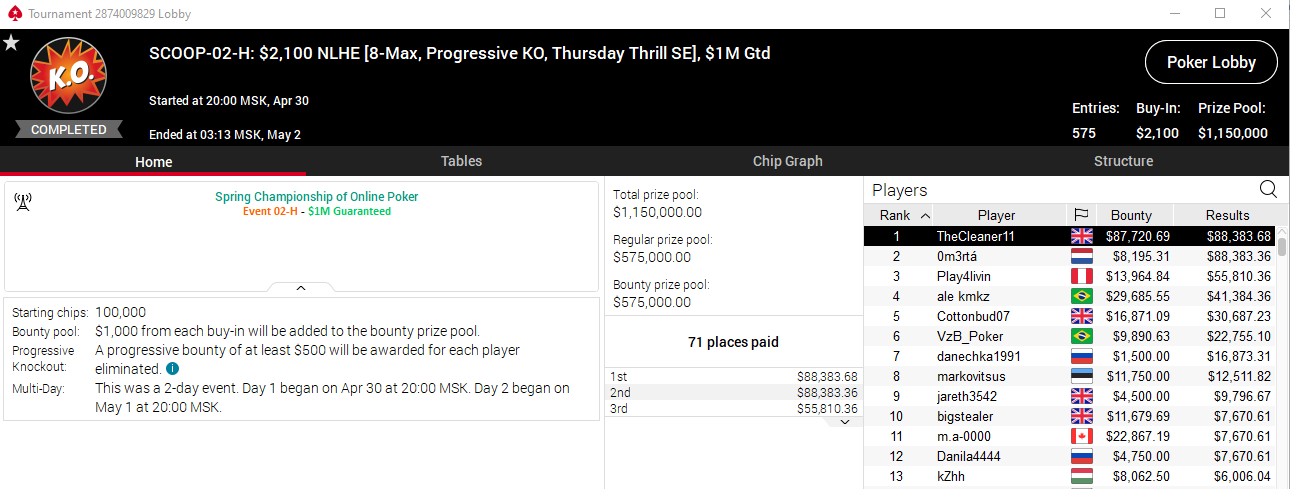Screen dimensions: 1290x489
Task: Open the player search magnifier icon
Action: (1268, 189)
